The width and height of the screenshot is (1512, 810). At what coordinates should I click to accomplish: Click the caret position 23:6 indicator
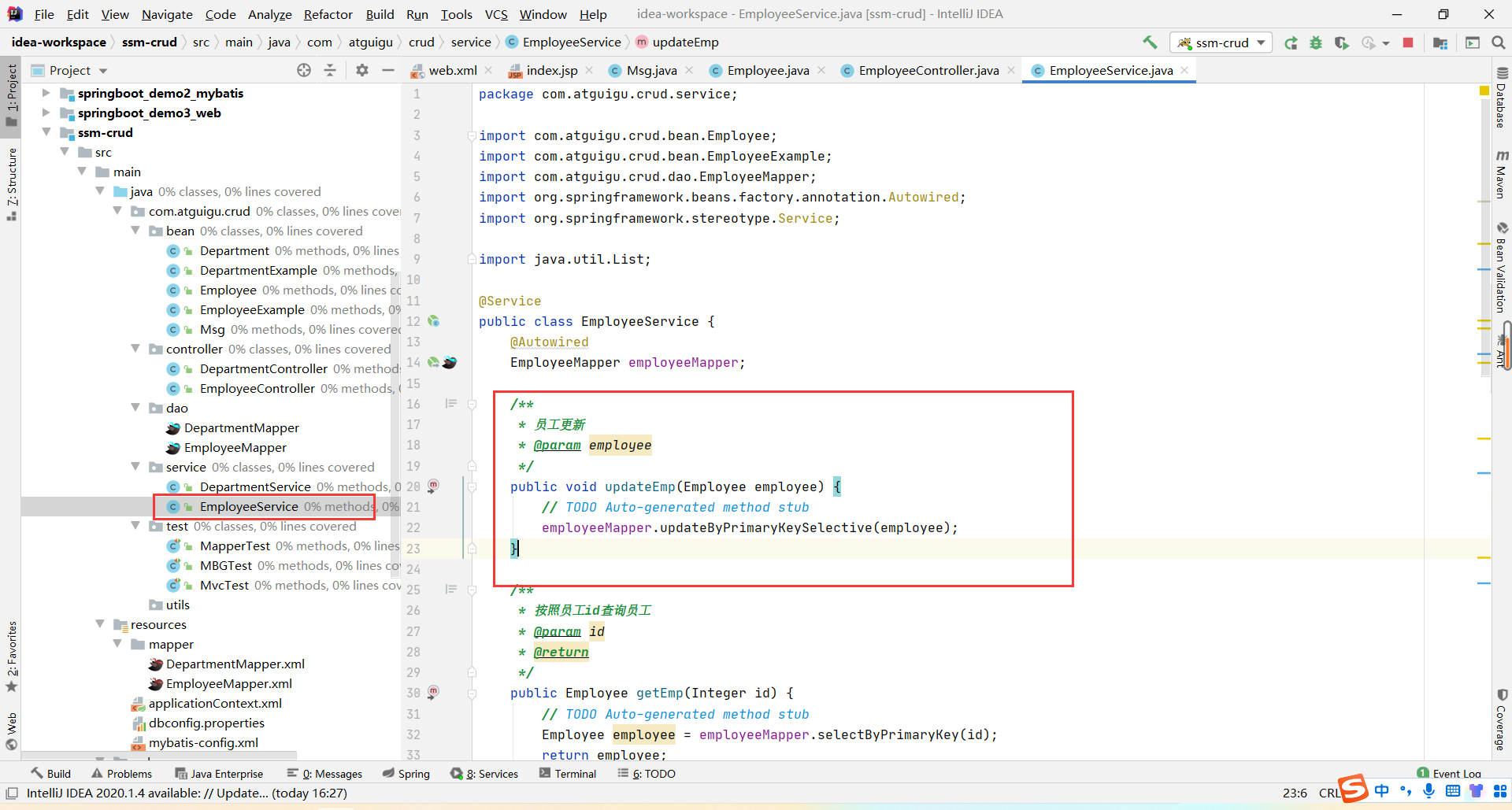point(1295,793)
